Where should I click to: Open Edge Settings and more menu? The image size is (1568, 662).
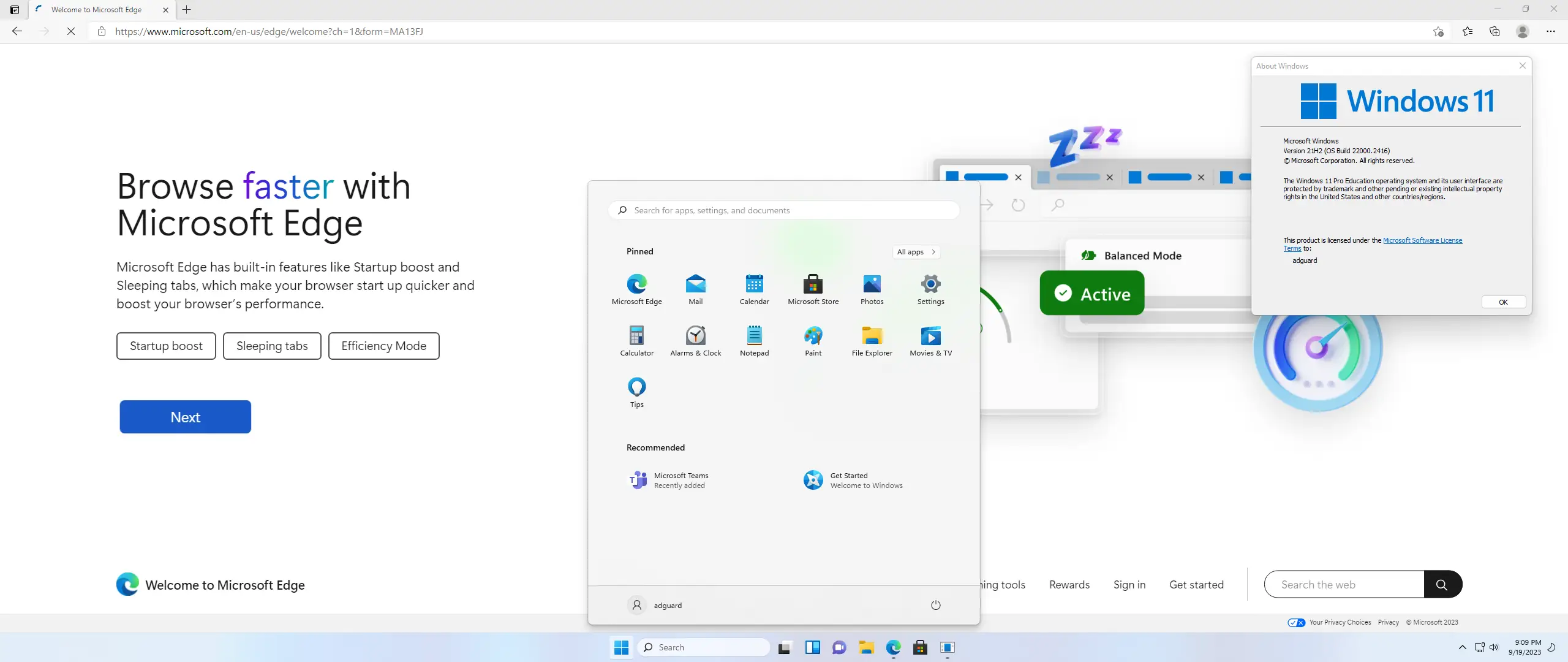pyautogui.click(x=1550, y=31)
